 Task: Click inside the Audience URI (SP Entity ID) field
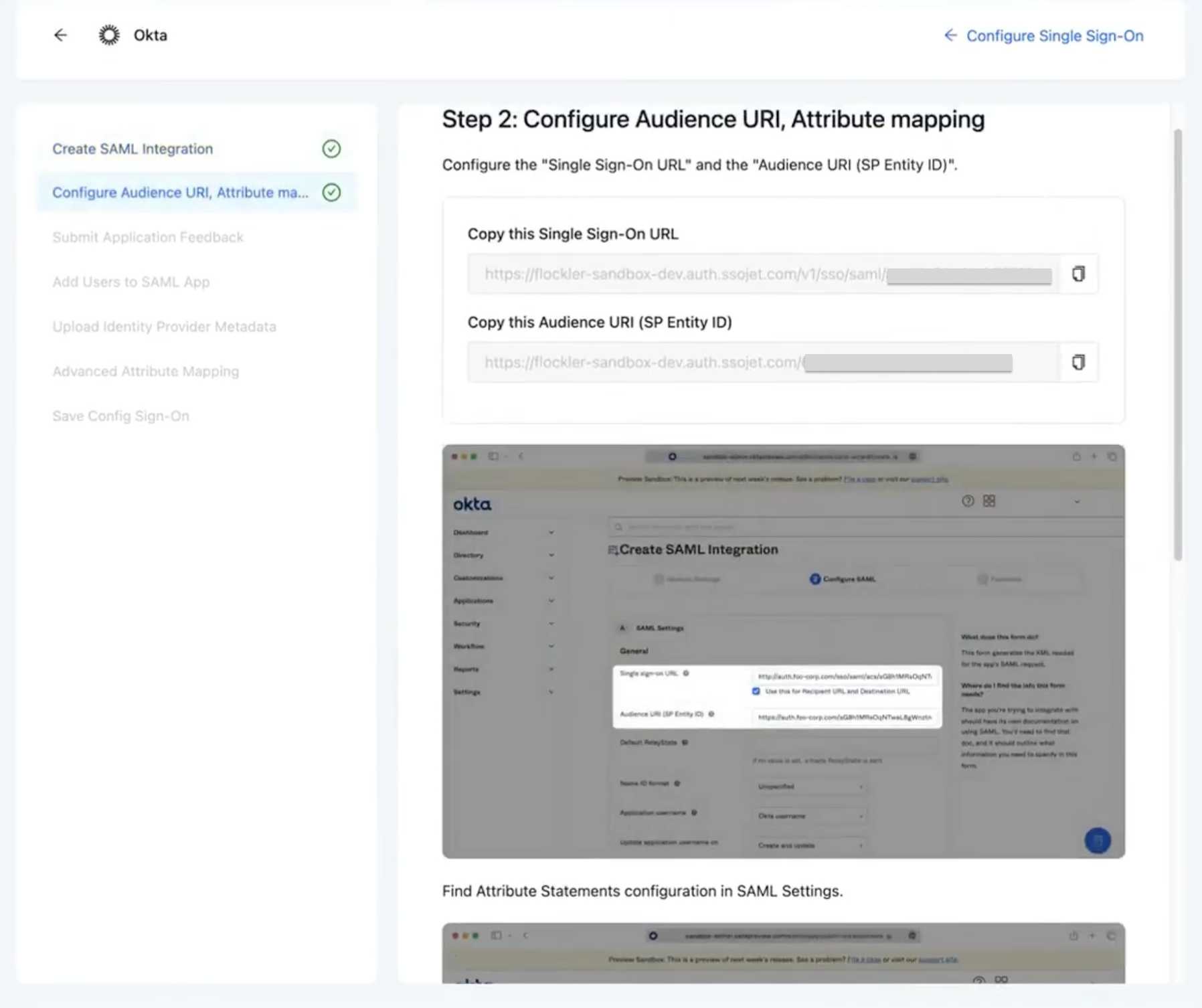[x=764, y=362]
